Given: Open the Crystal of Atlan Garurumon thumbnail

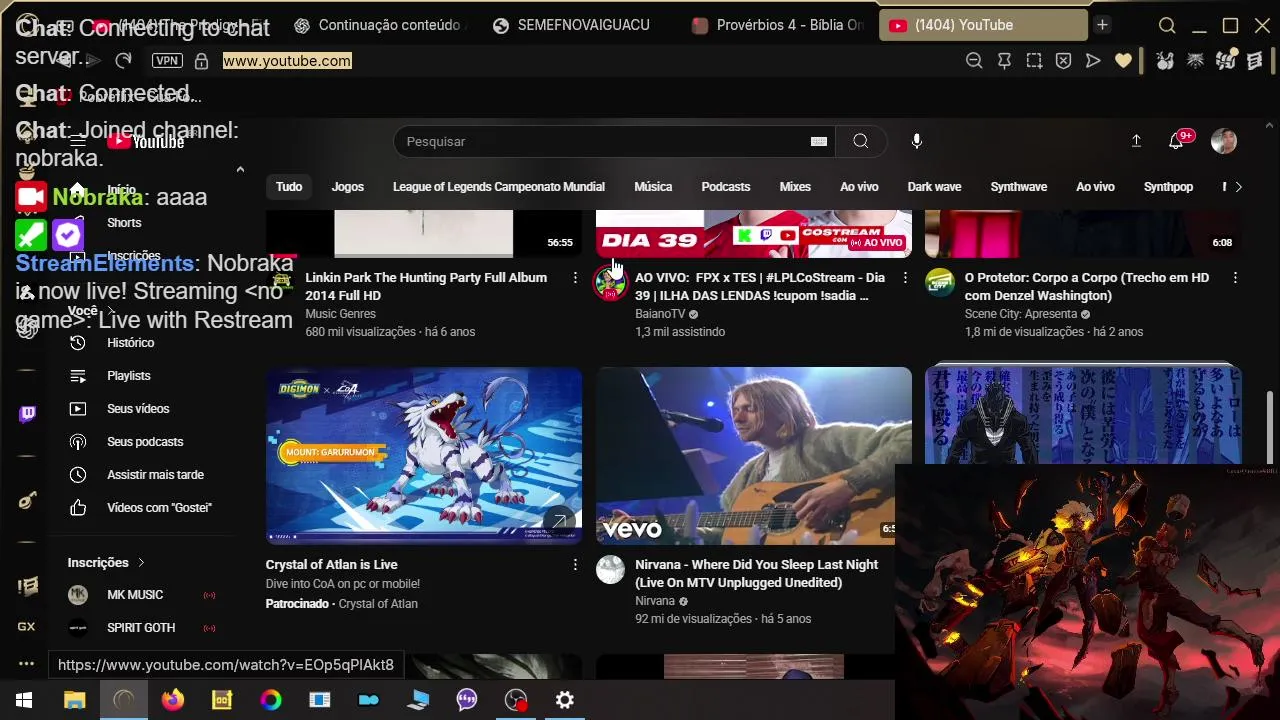Looking at the screenshot, I should point(424,456).
